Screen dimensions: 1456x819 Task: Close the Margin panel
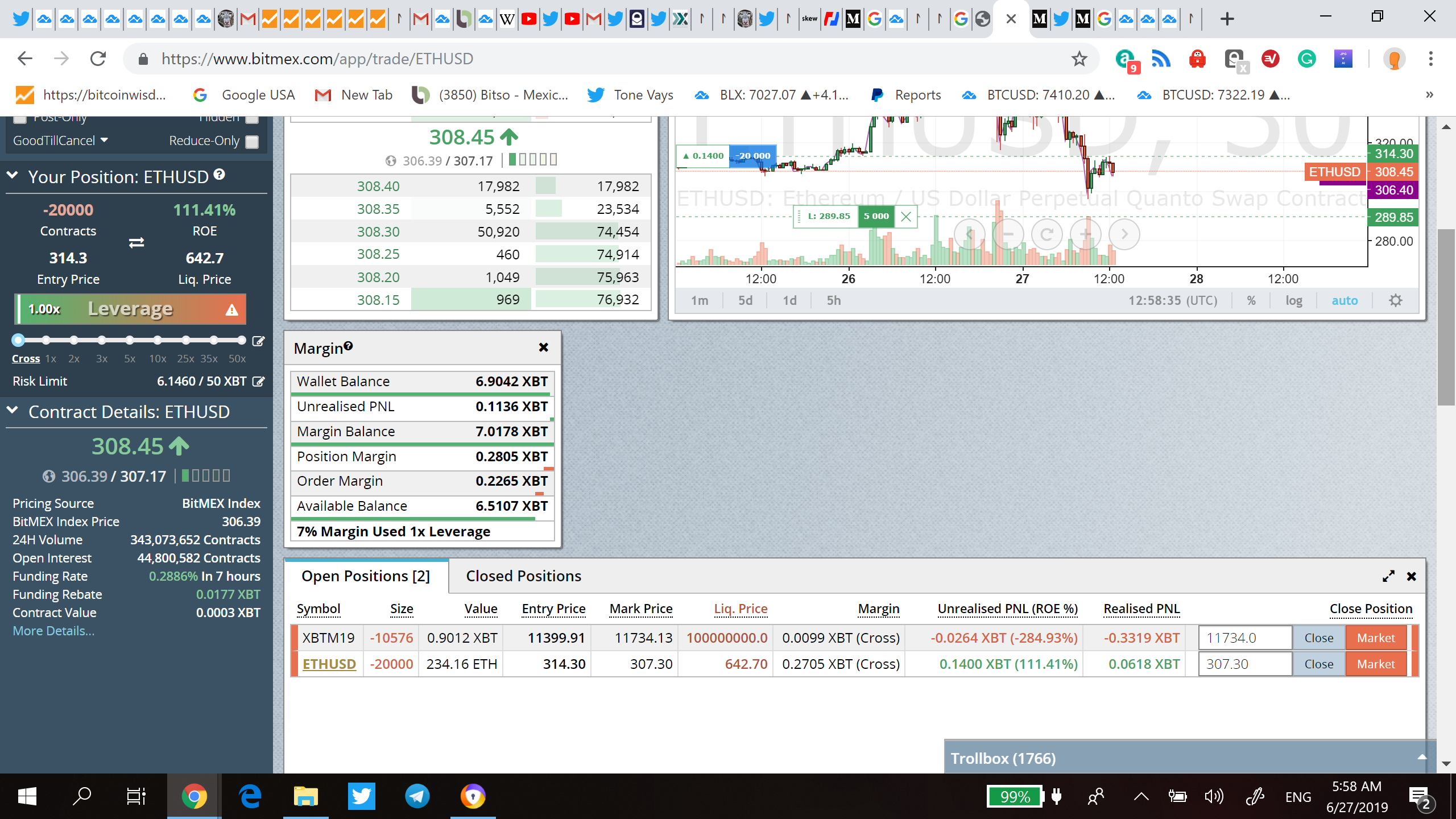pyautogui.click(x=544, y=347)
